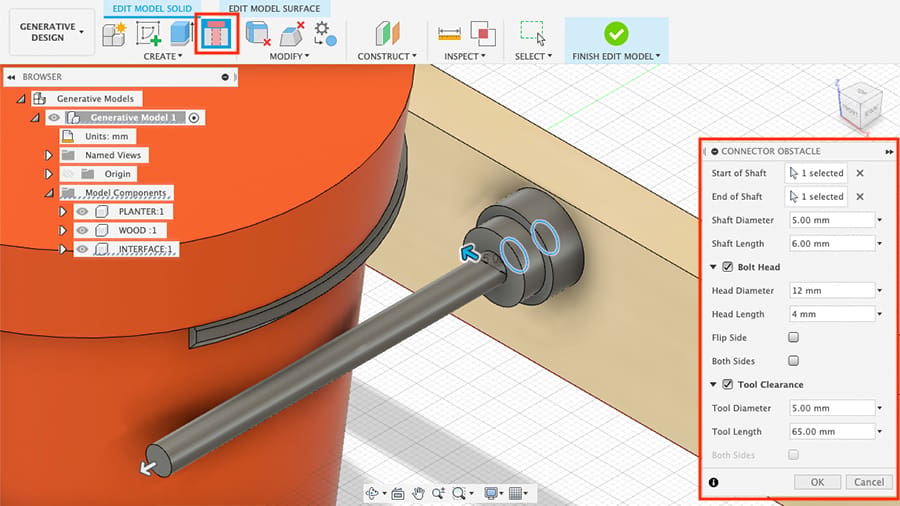Click the New Component icon in the toolbar
The height and width of the screenshot is (506, 900).
tap(114, 34)
